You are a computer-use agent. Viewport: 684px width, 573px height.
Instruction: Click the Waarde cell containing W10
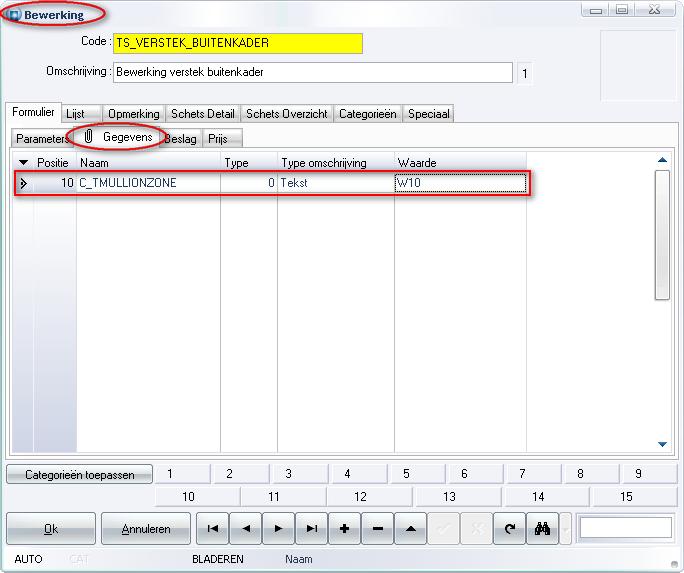(x=460, y=183)
